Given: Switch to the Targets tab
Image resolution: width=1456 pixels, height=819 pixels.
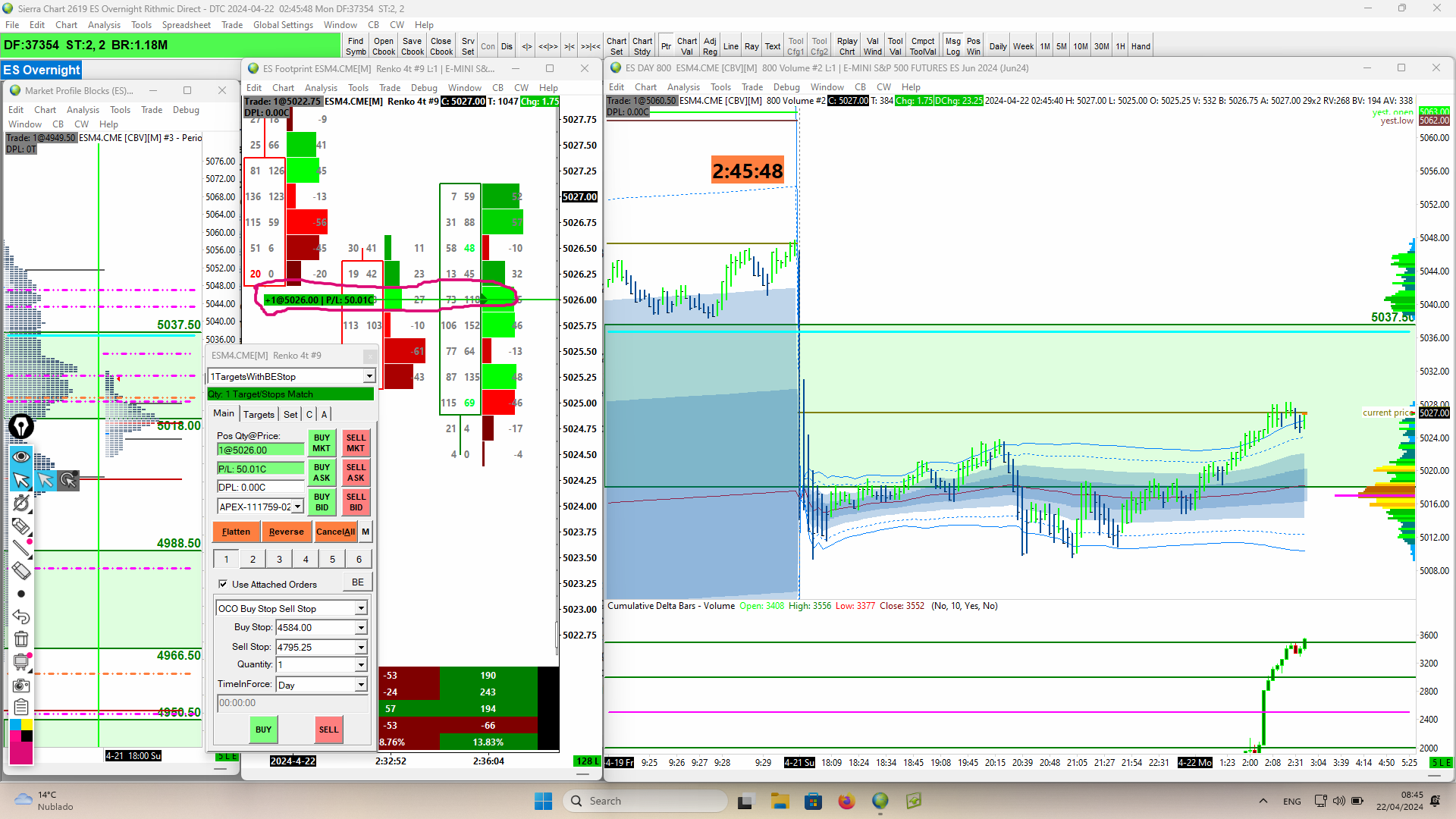Looking at the screenshot, I should [259, 414].
